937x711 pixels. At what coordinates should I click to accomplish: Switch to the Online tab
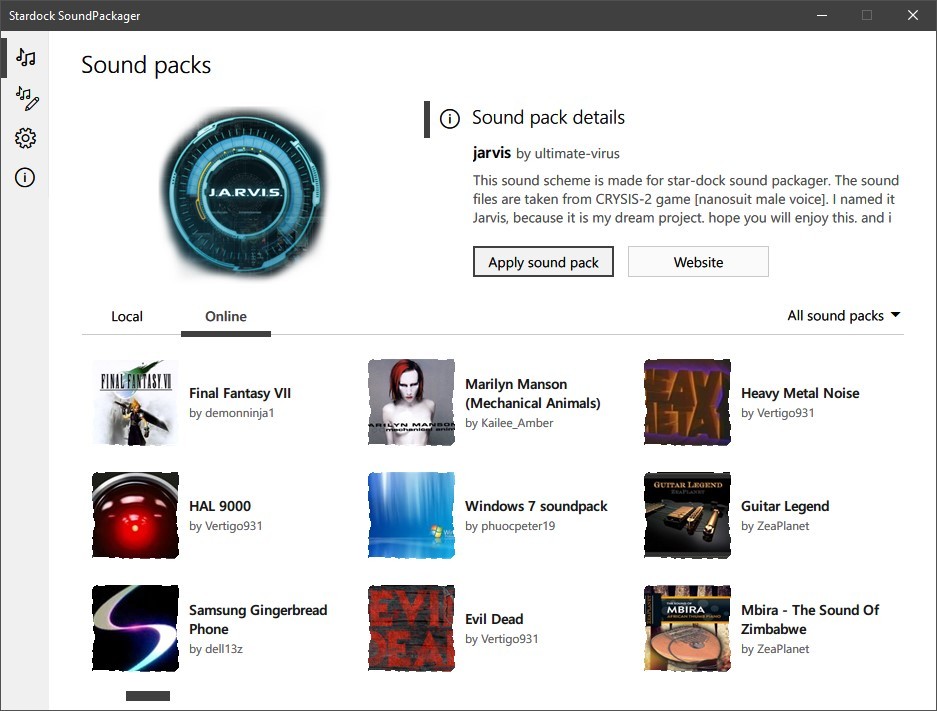pyautogui.click(x=225, y=316)
